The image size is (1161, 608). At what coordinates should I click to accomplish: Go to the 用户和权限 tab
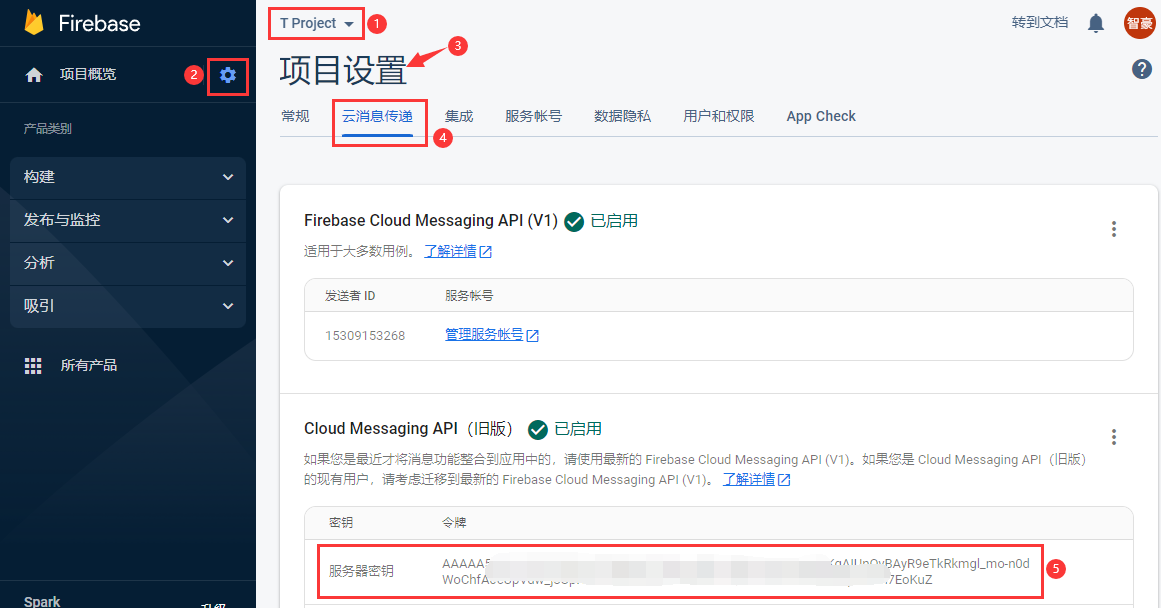pyautogui.click(x=718, y=116)
